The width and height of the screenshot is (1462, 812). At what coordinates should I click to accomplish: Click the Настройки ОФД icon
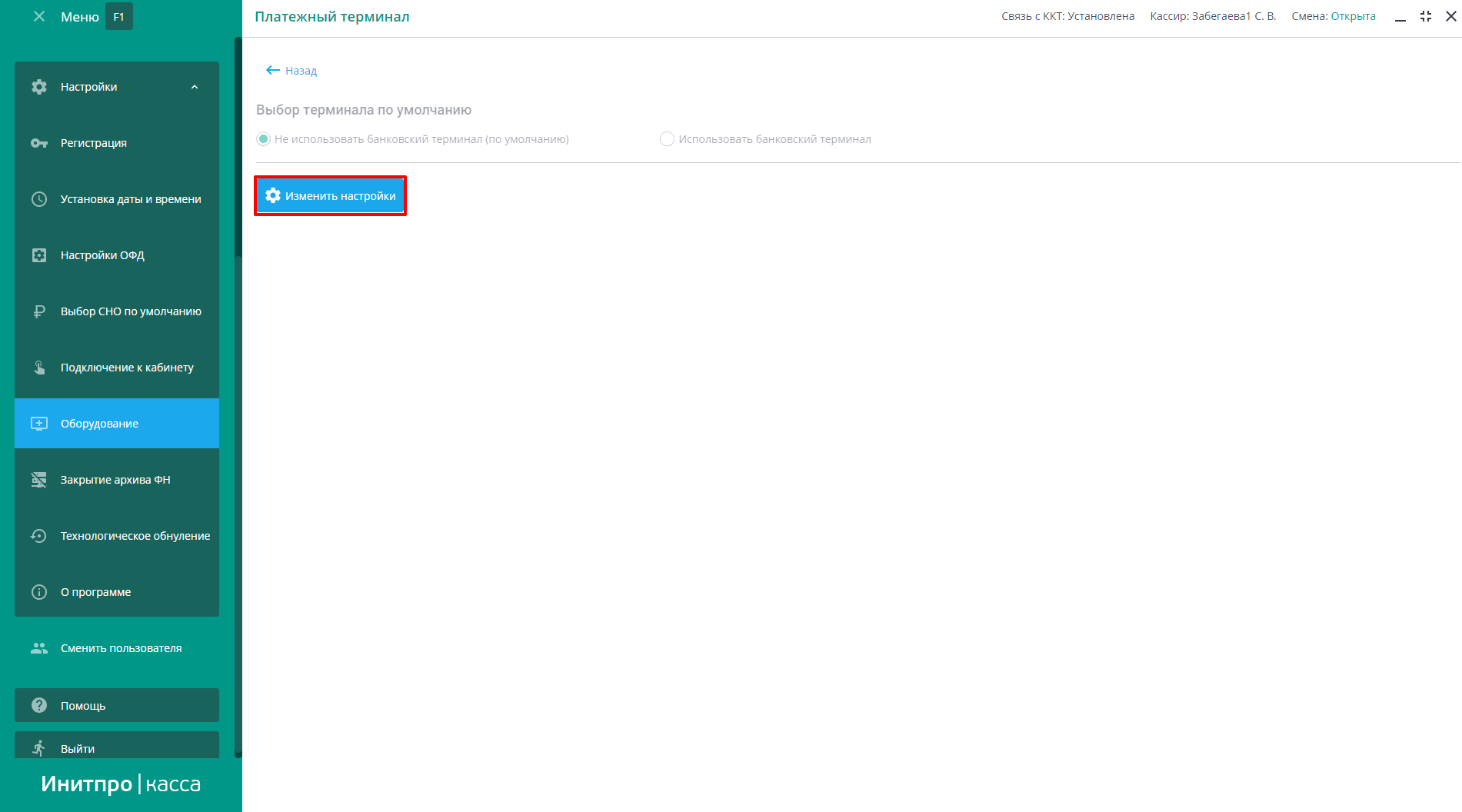[39, 255]
